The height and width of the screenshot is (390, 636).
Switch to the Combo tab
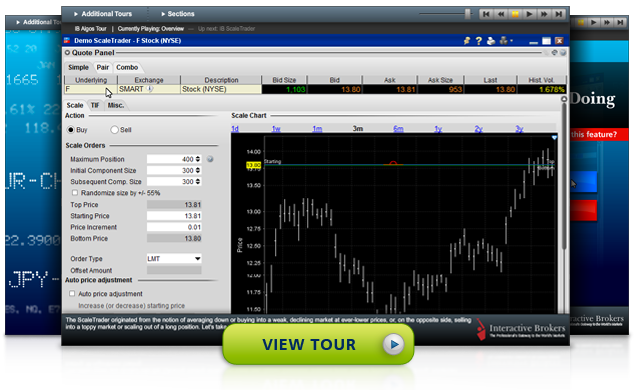click(x=127, y=67)
